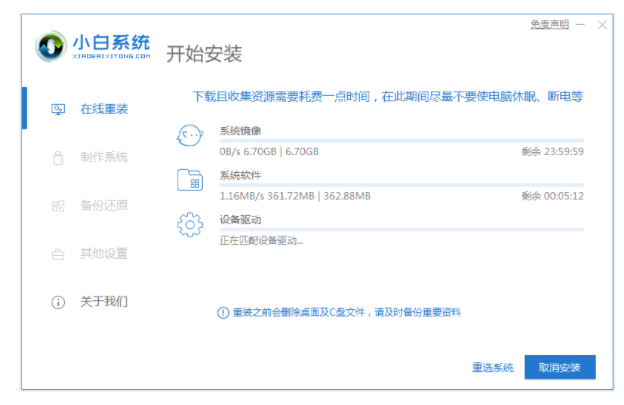Click the lock icon beside 其他设置

click(58, 254)
